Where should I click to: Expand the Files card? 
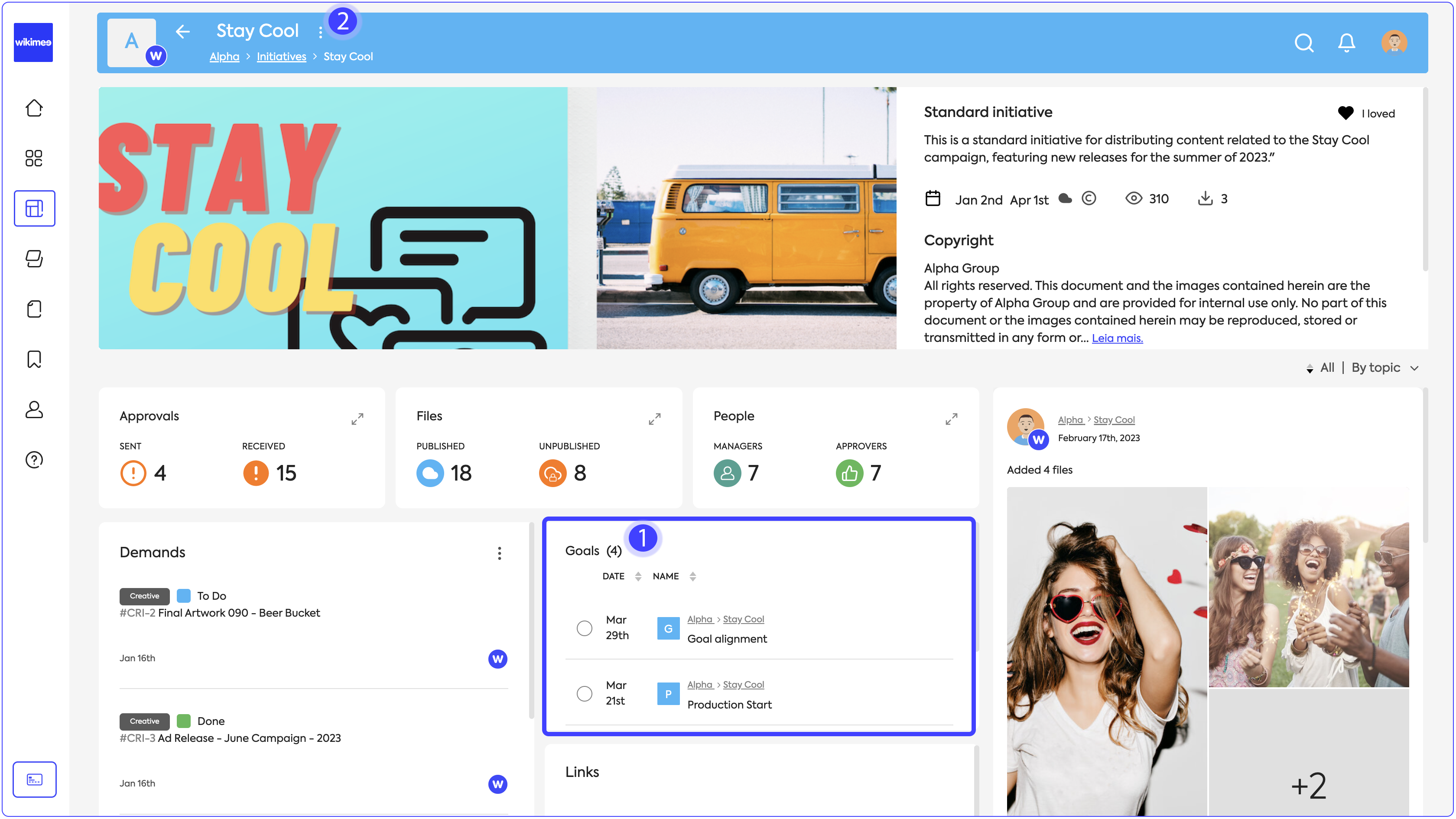(x=654, y=419)
